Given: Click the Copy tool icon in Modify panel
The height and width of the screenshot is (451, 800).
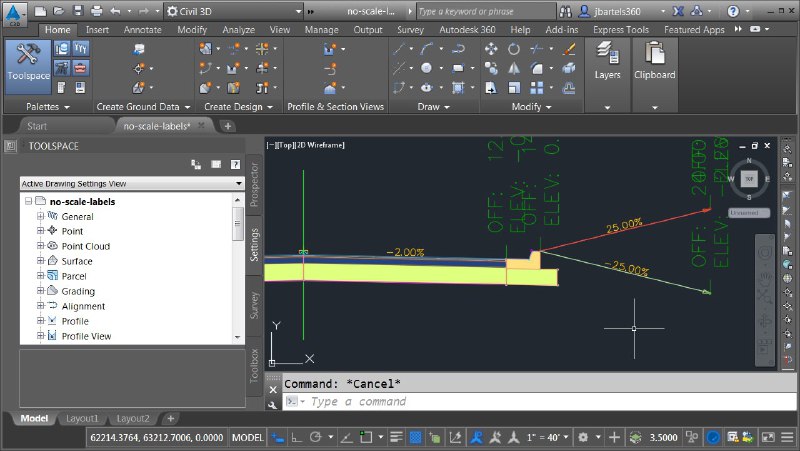Looking at the screenshot, I should tap(491, 68).
